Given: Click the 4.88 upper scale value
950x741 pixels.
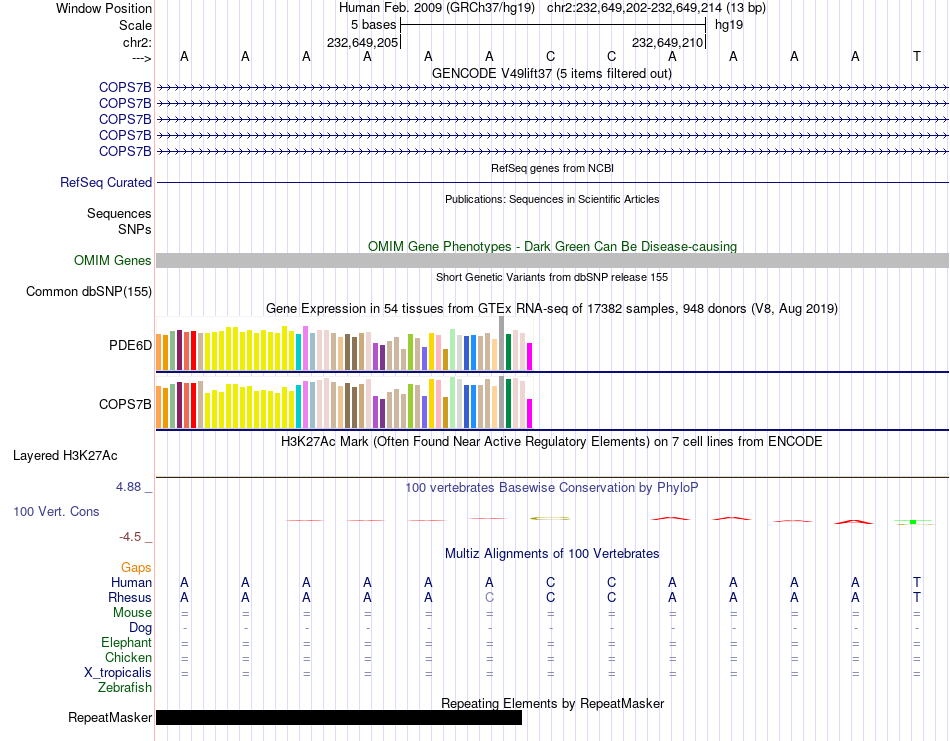Looking at the screenshot, I should [x=128, y=487].
